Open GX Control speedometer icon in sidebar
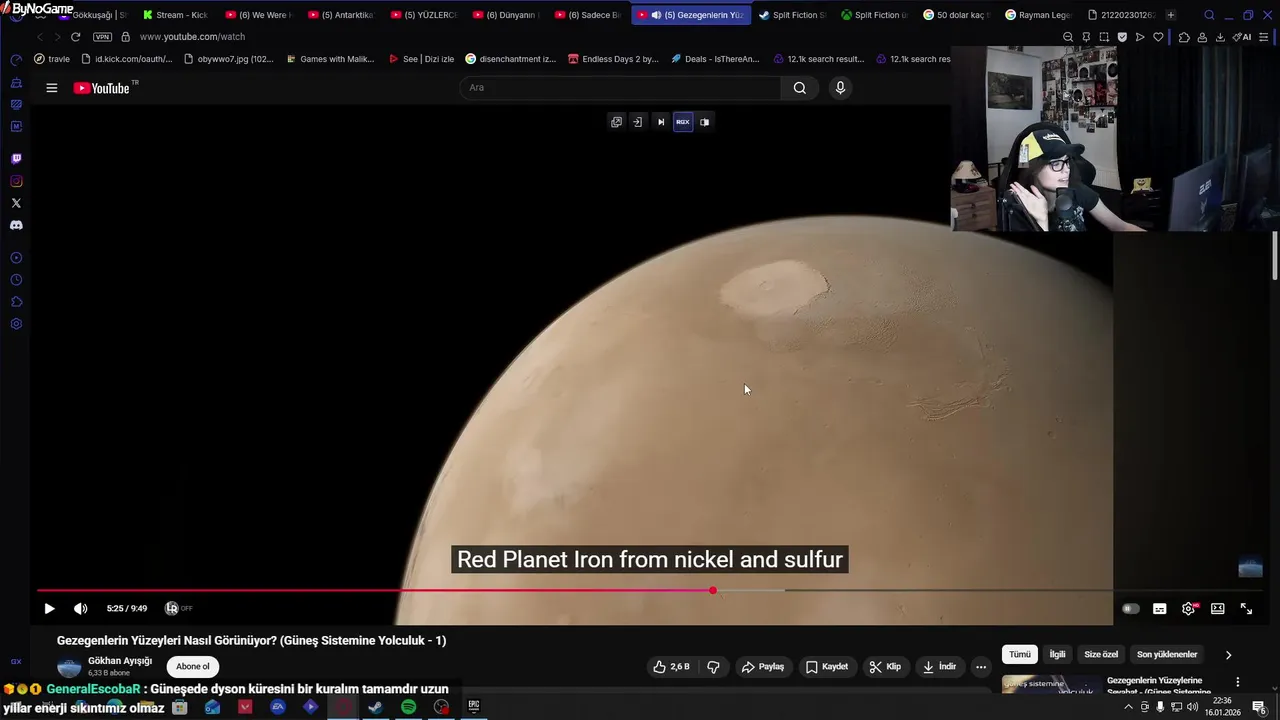 tap(16, 60)
